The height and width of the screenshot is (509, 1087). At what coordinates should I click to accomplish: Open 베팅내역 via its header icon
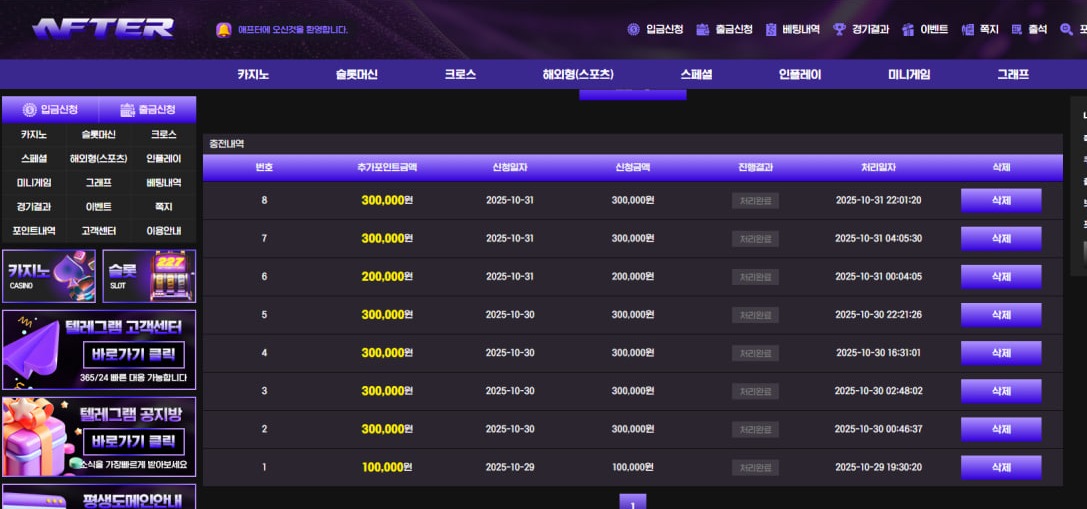coord(771,30)
